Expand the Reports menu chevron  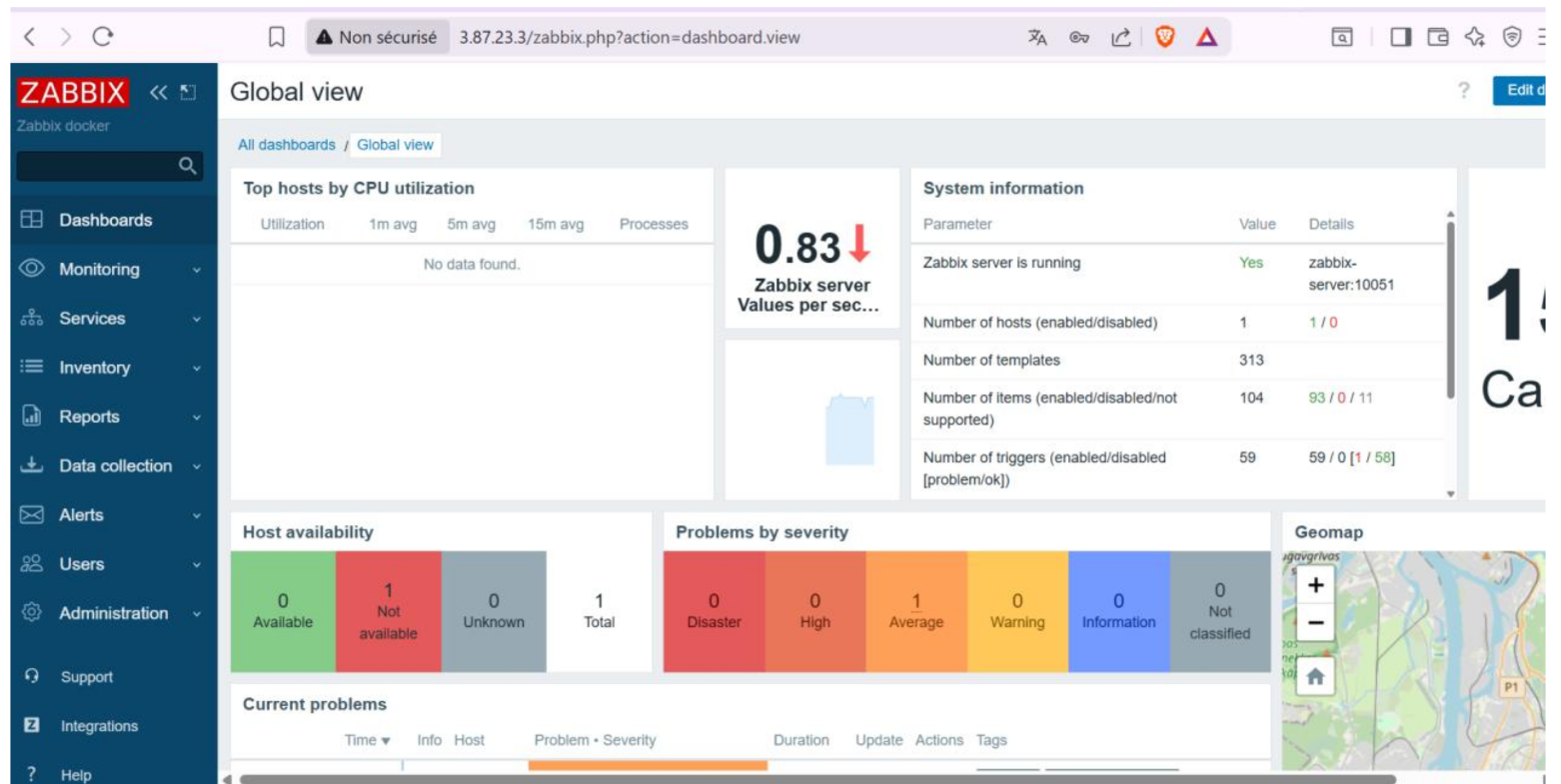tap(197, 416)
